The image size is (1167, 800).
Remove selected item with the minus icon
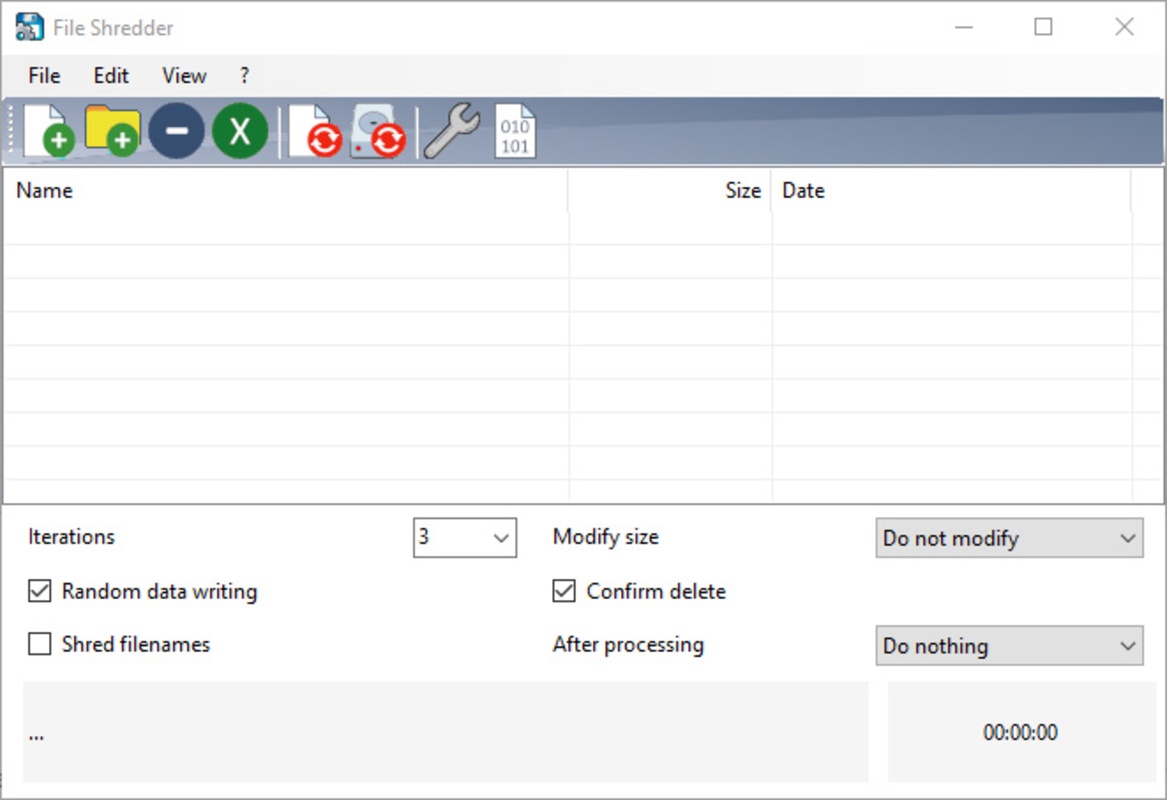(176, 131)
